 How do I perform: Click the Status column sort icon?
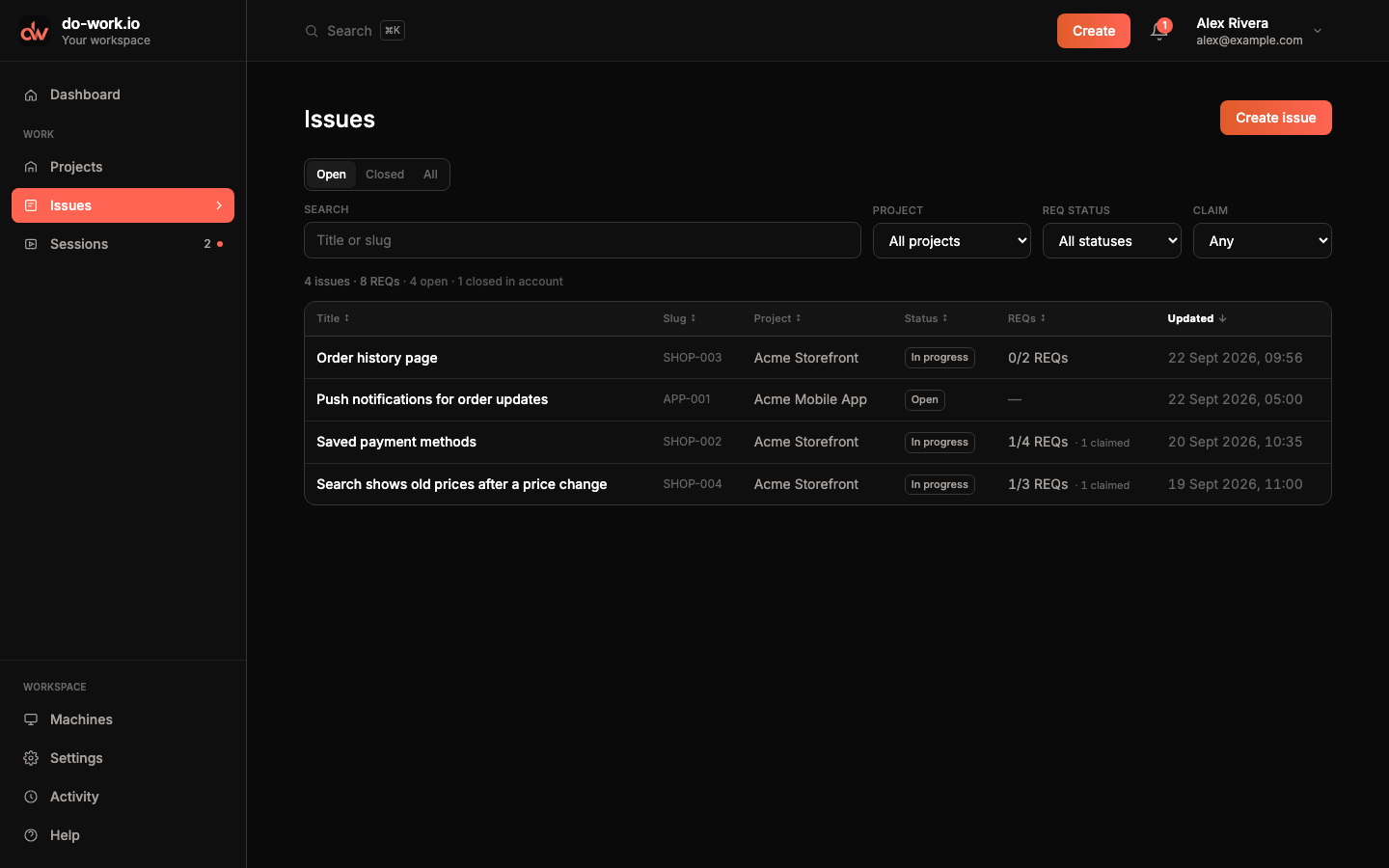point(945,318)
